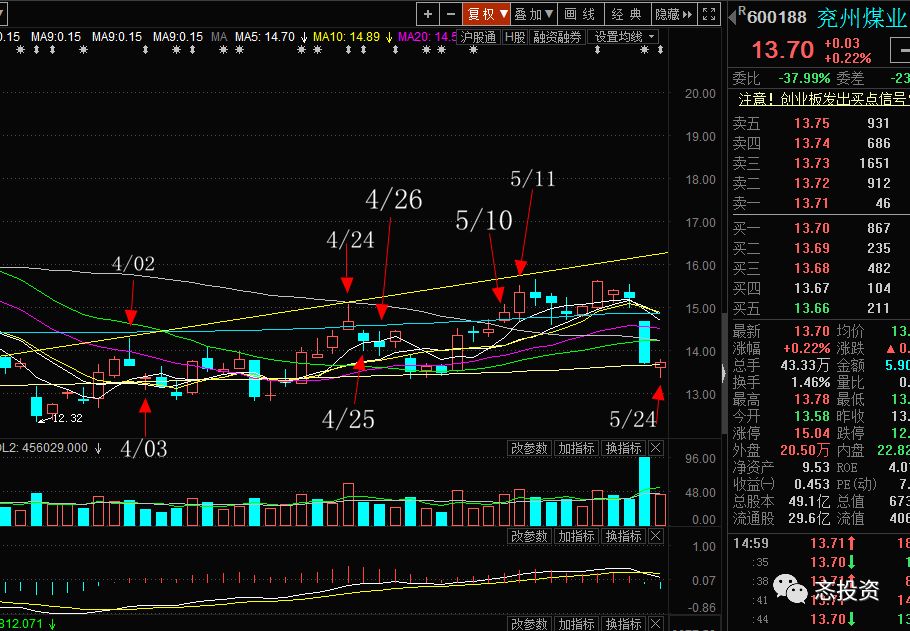Select the 买一 13.70 order row
Screen dimensions: 910x631
(818, 228)
